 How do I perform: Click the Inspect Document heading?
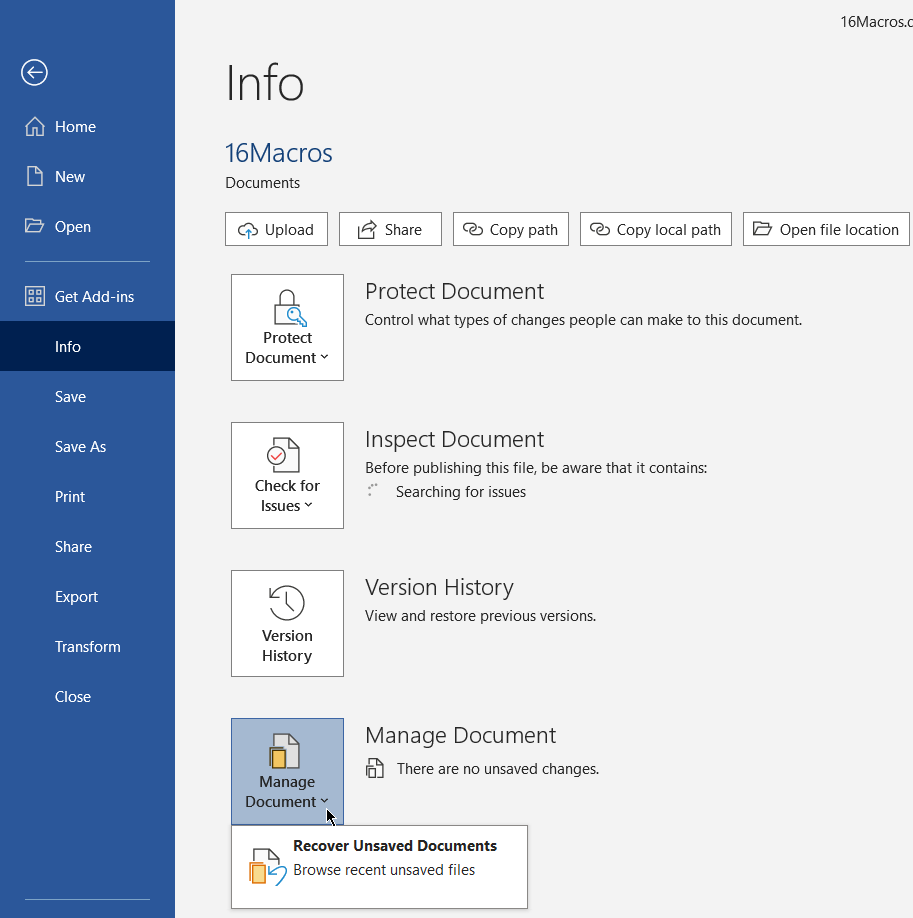click(454, 439)
